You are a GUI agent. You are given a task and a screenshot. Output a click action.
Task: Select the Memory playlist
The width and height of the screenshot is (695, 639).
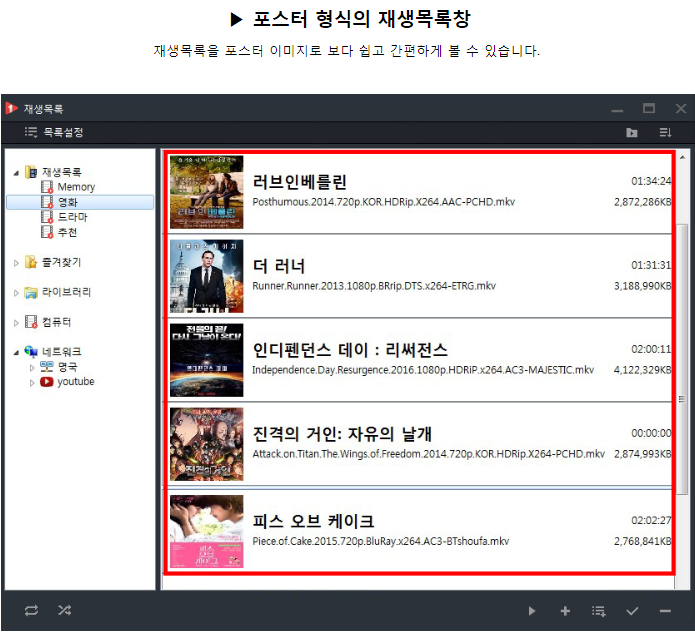(x=76, y=187)
